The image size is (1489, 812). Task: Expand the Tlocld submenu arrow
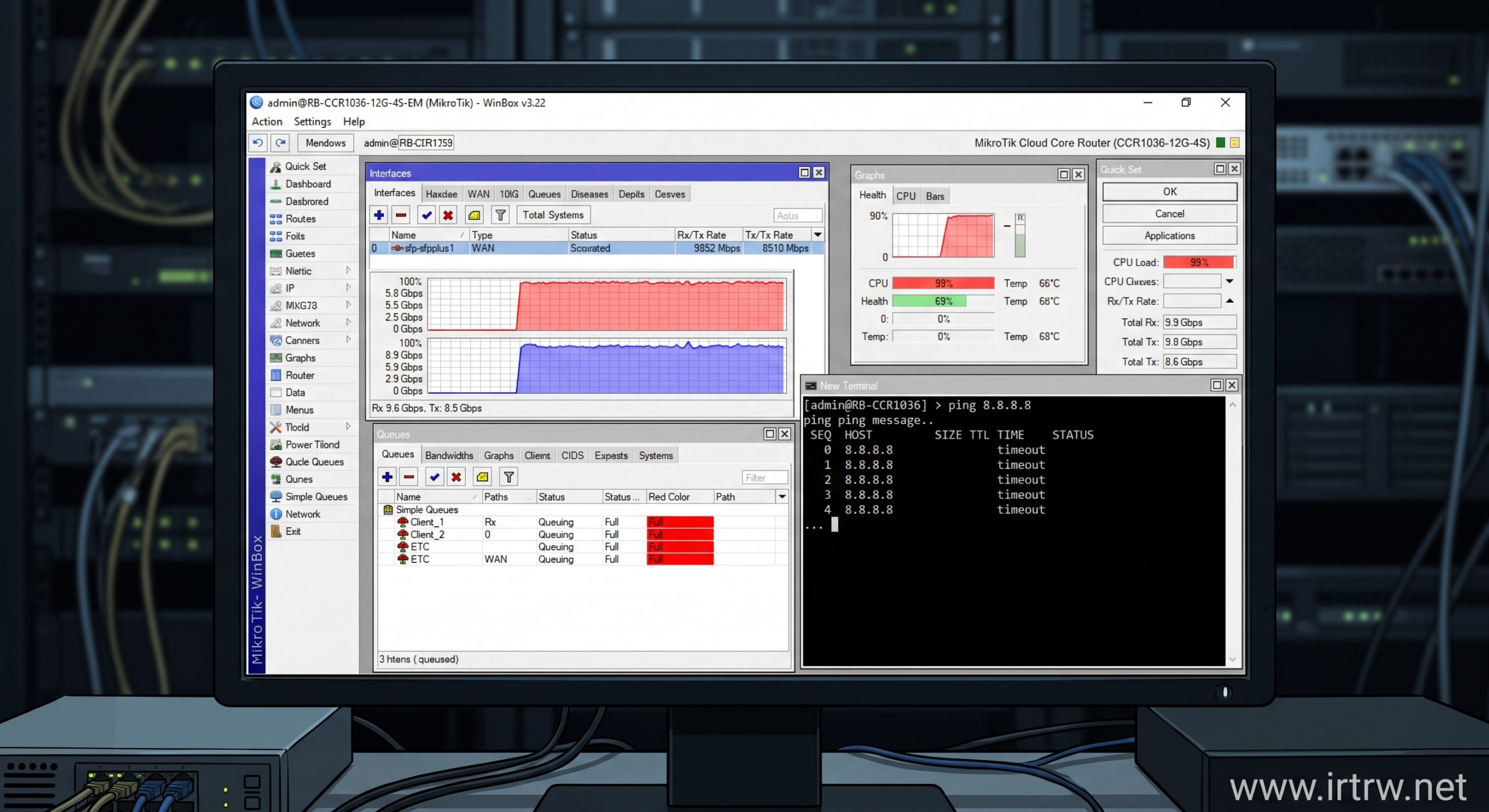[348, 426]
